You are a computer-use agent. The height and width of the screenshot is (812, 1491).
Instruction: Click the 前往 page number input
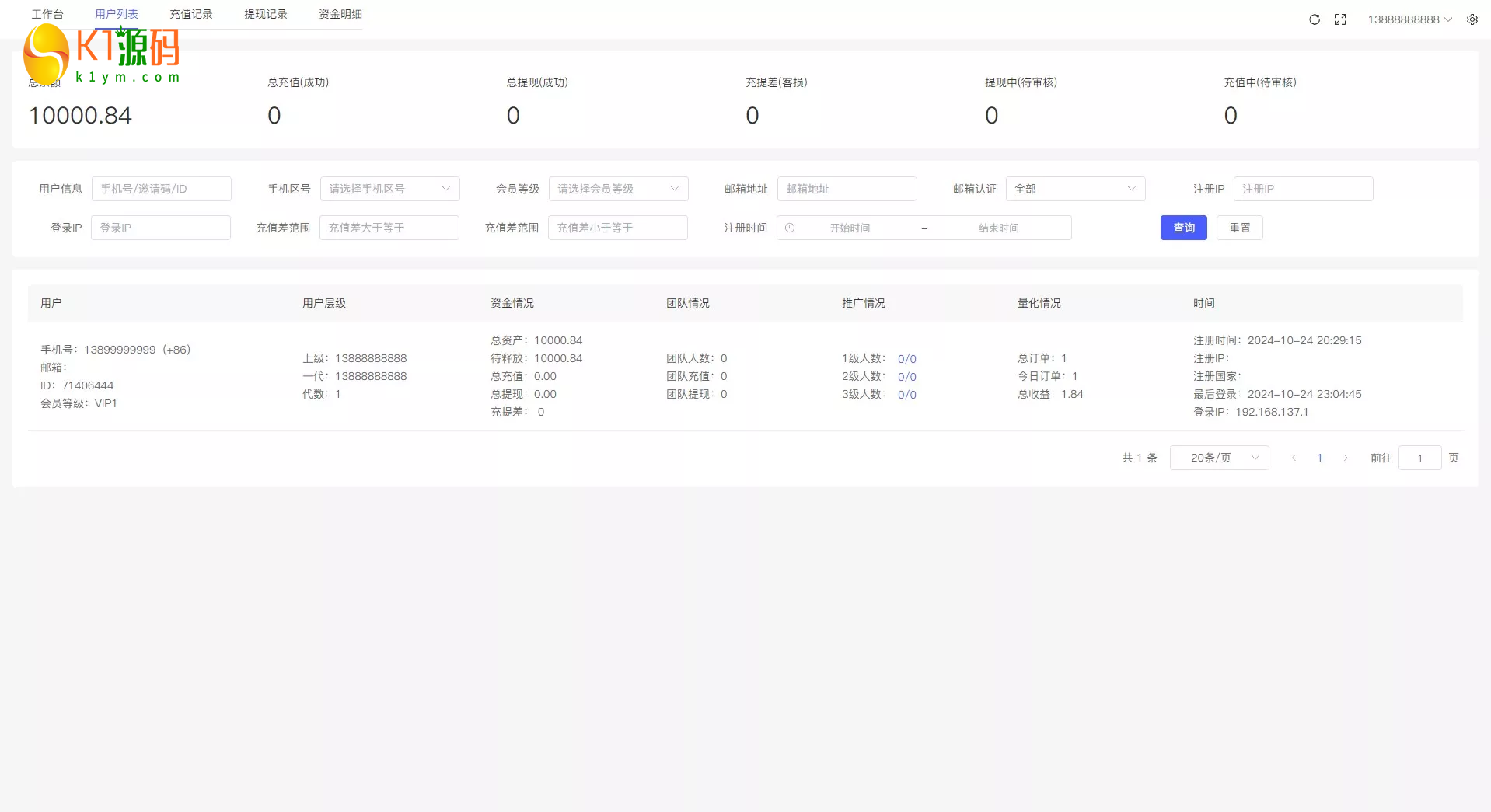[1420, 458]
